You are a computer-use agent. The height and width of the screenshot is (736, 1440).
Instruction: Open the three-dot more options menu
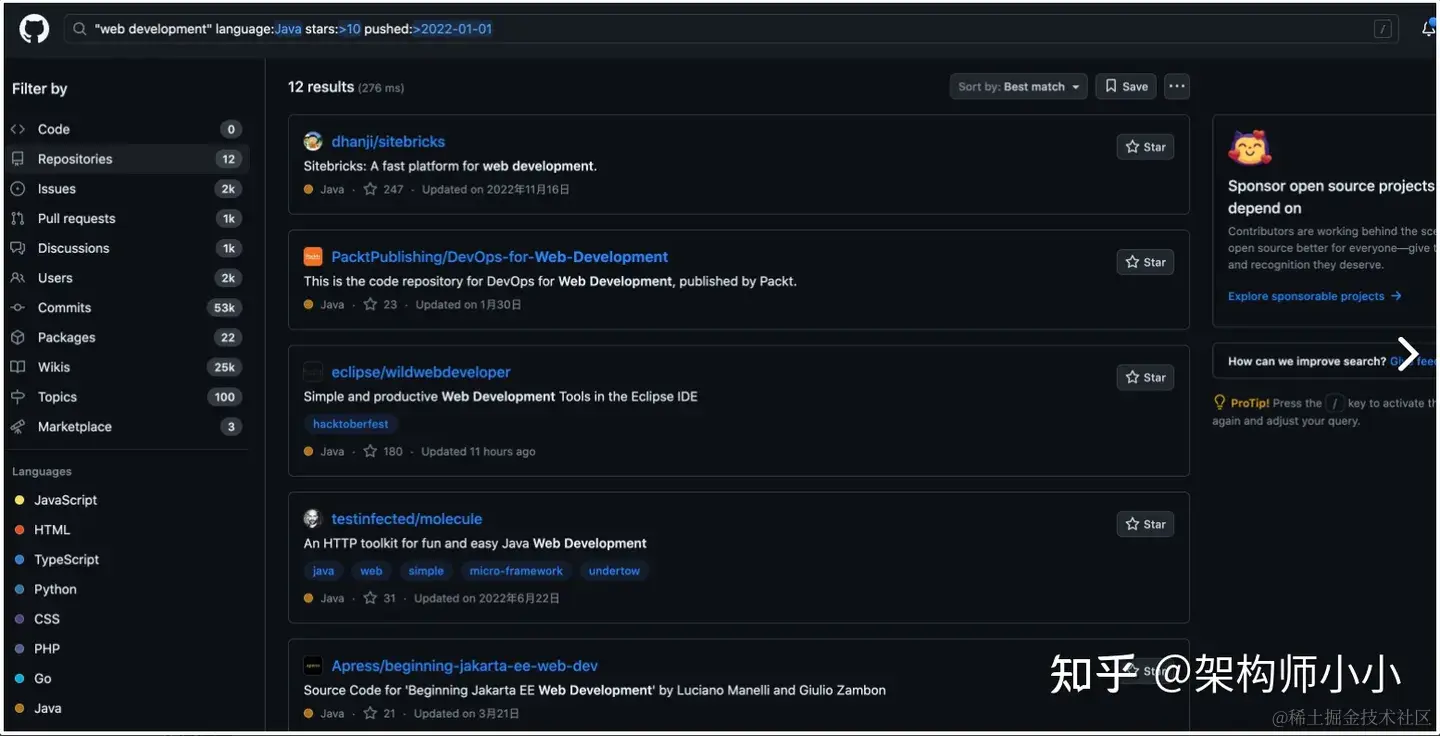click(x=1177, y=87)
